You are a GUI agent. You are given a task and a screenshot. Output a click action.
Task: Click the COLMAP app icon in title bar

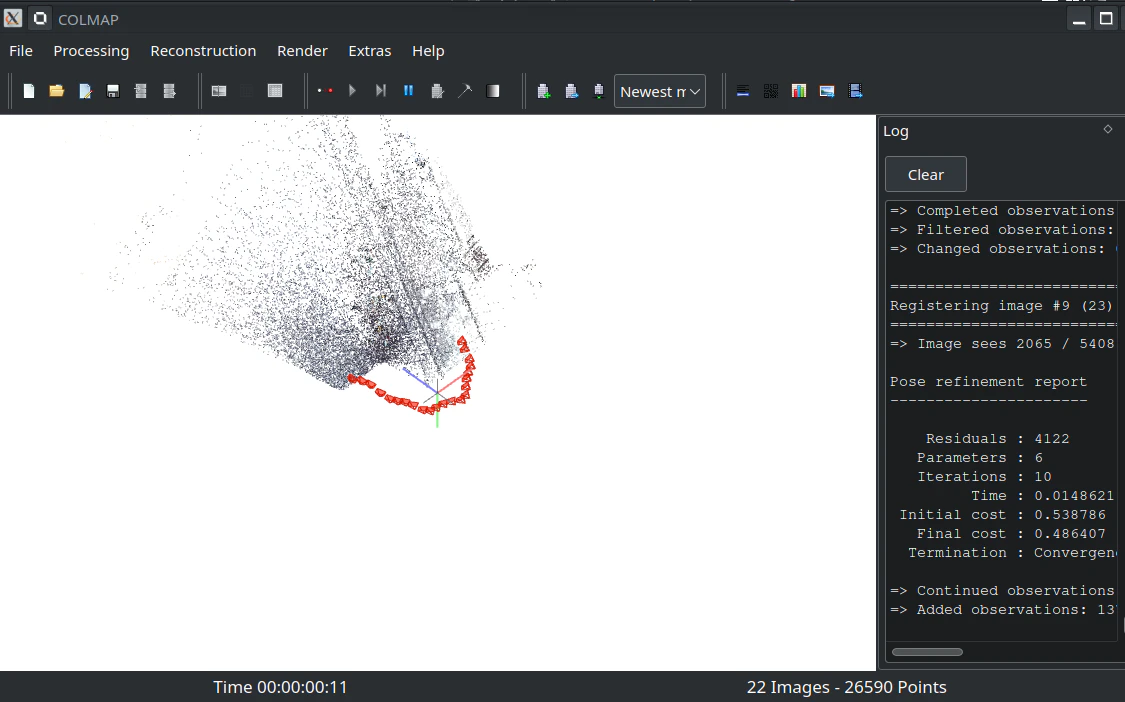pyautogui.click(x=40, y=19)
